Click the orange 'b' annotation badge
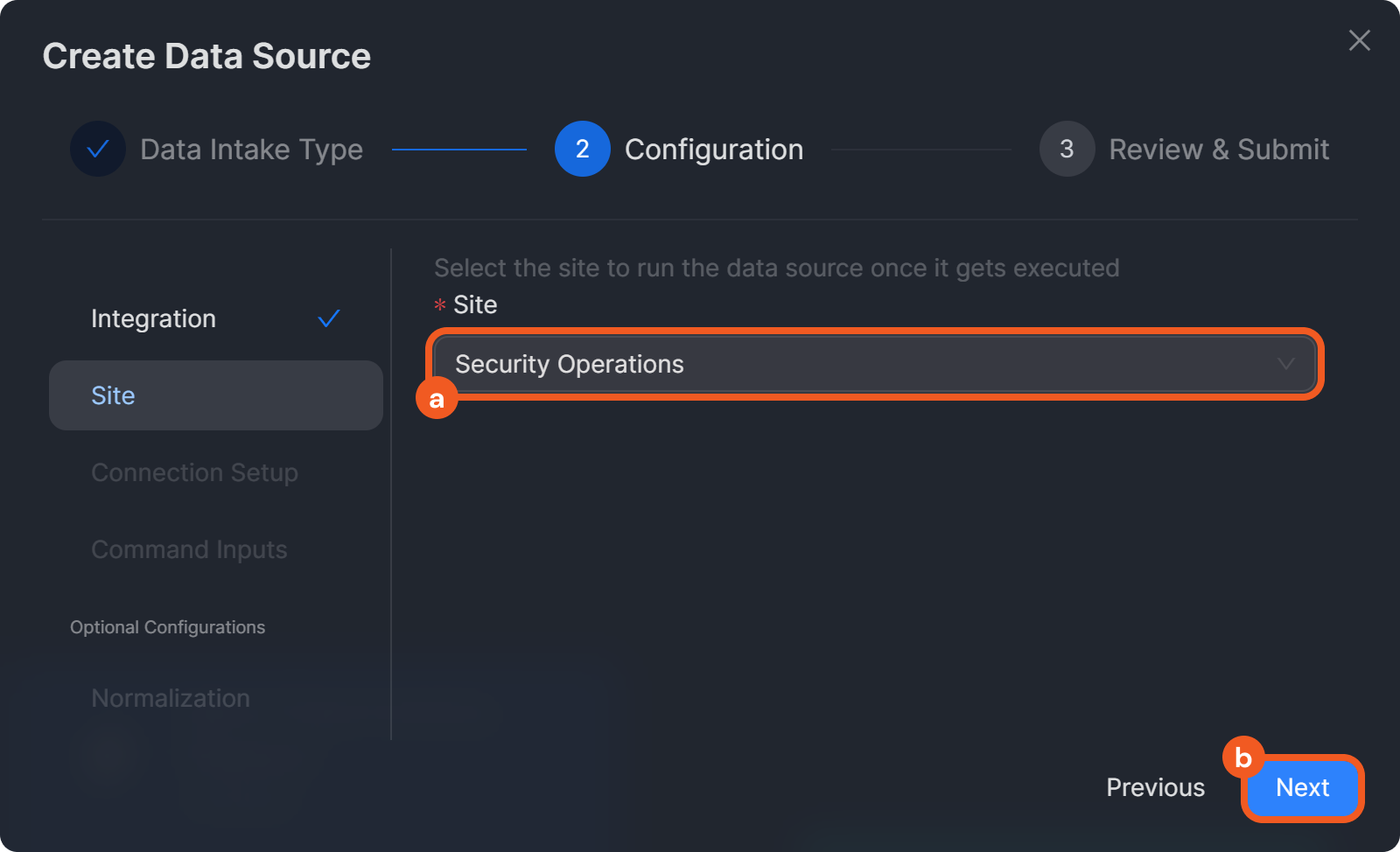Viewport: 1400px width, 852px height. [x=1242, y=758]
